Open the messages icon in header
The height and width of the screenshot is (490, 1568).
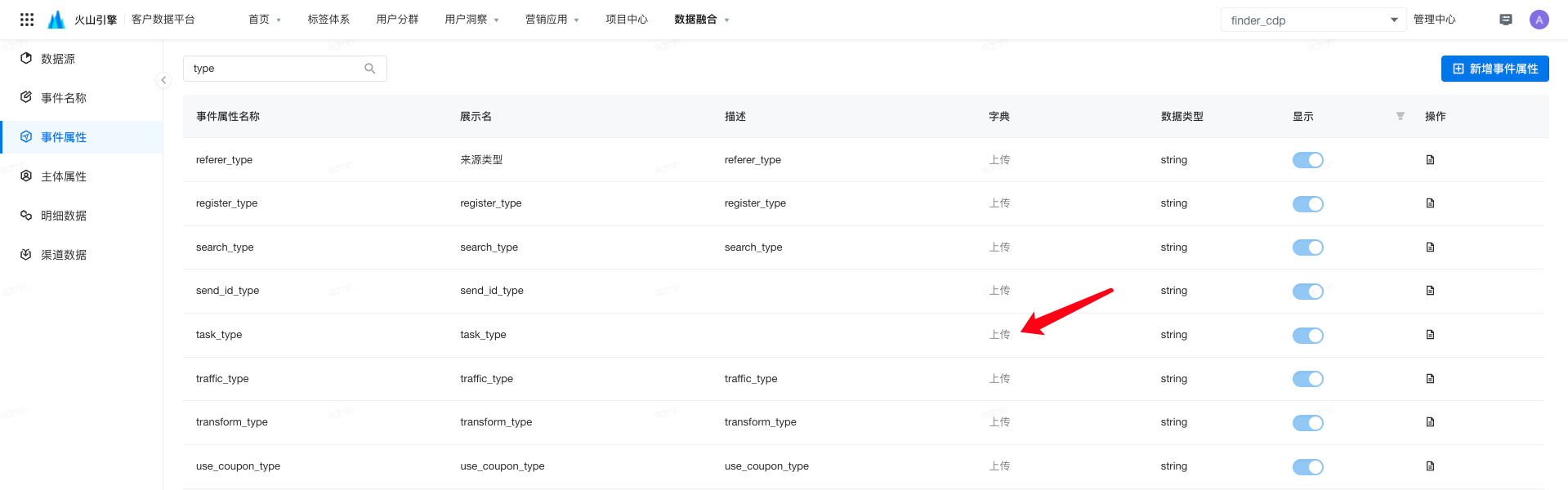click(x=1505, y=20)
